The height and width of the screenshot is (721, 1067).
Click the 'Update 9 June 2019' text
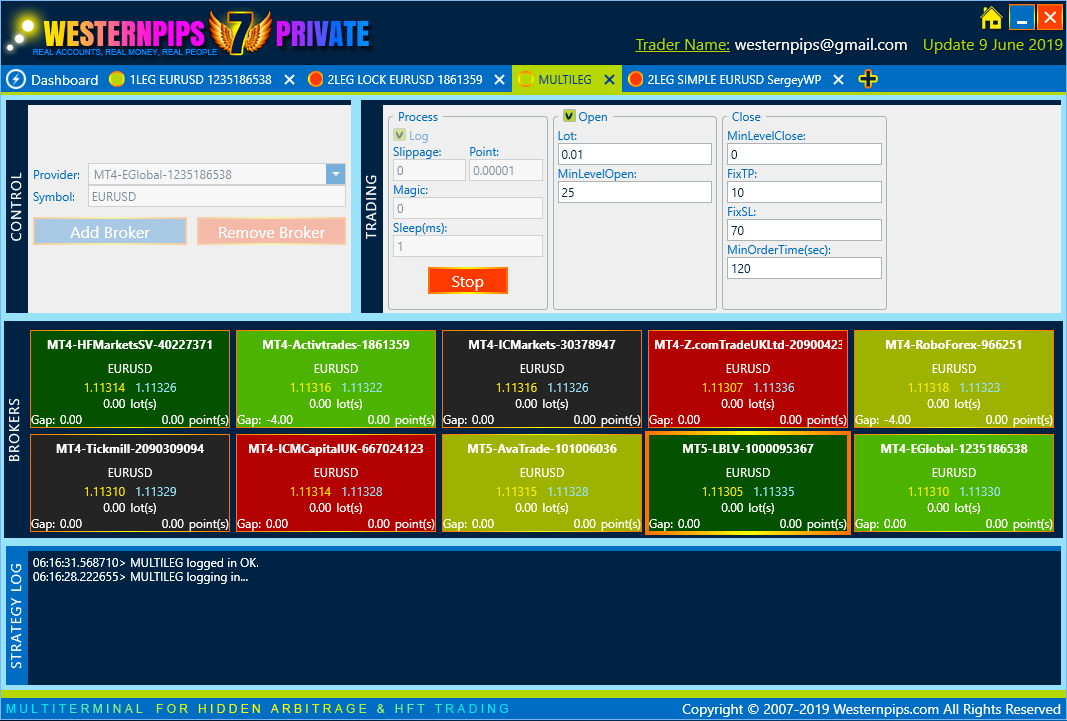(992, 45)
